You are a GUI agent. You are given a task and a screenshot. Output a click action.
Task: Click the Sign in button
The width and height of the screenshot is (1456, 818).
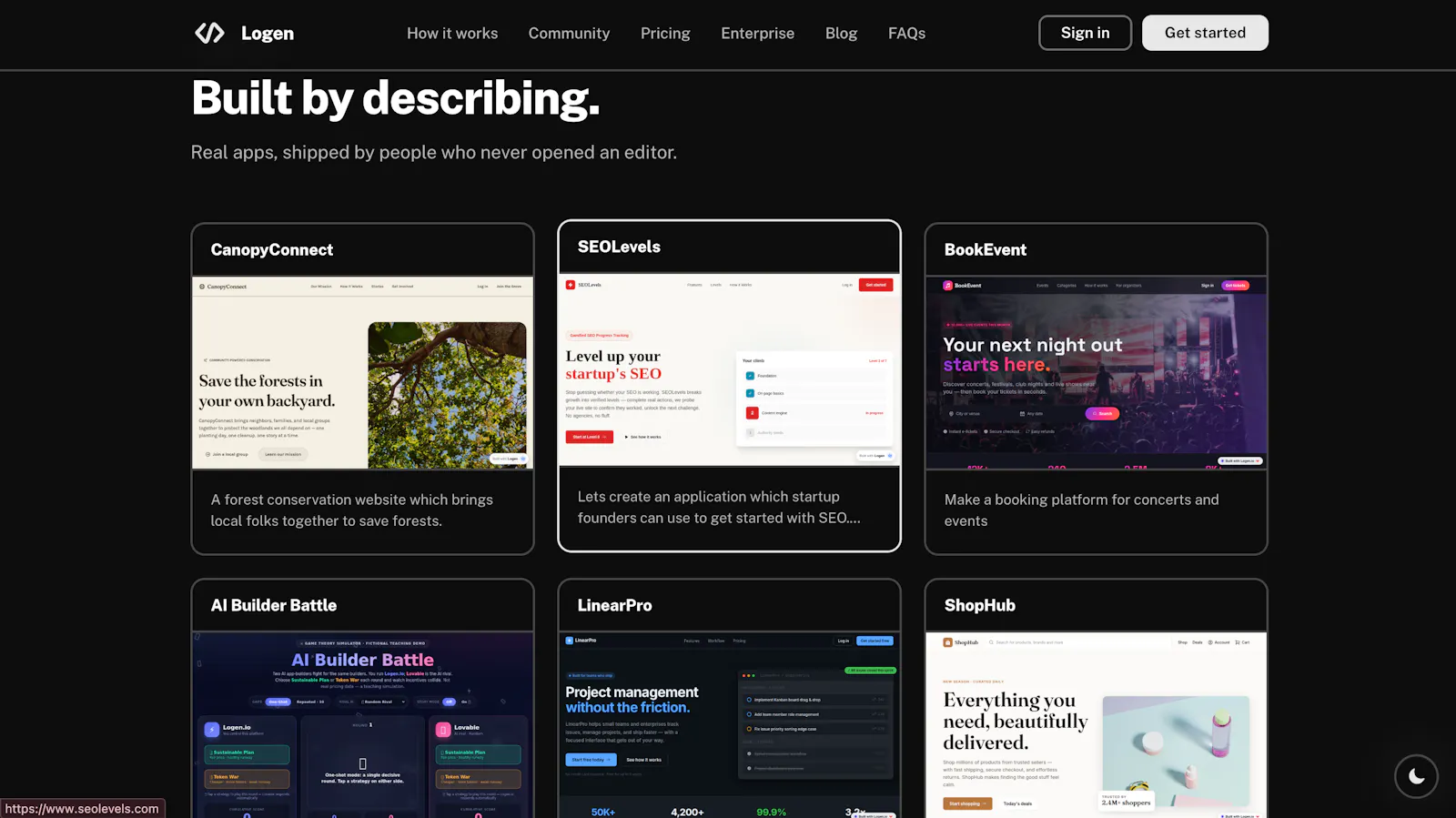point(1086,33)
